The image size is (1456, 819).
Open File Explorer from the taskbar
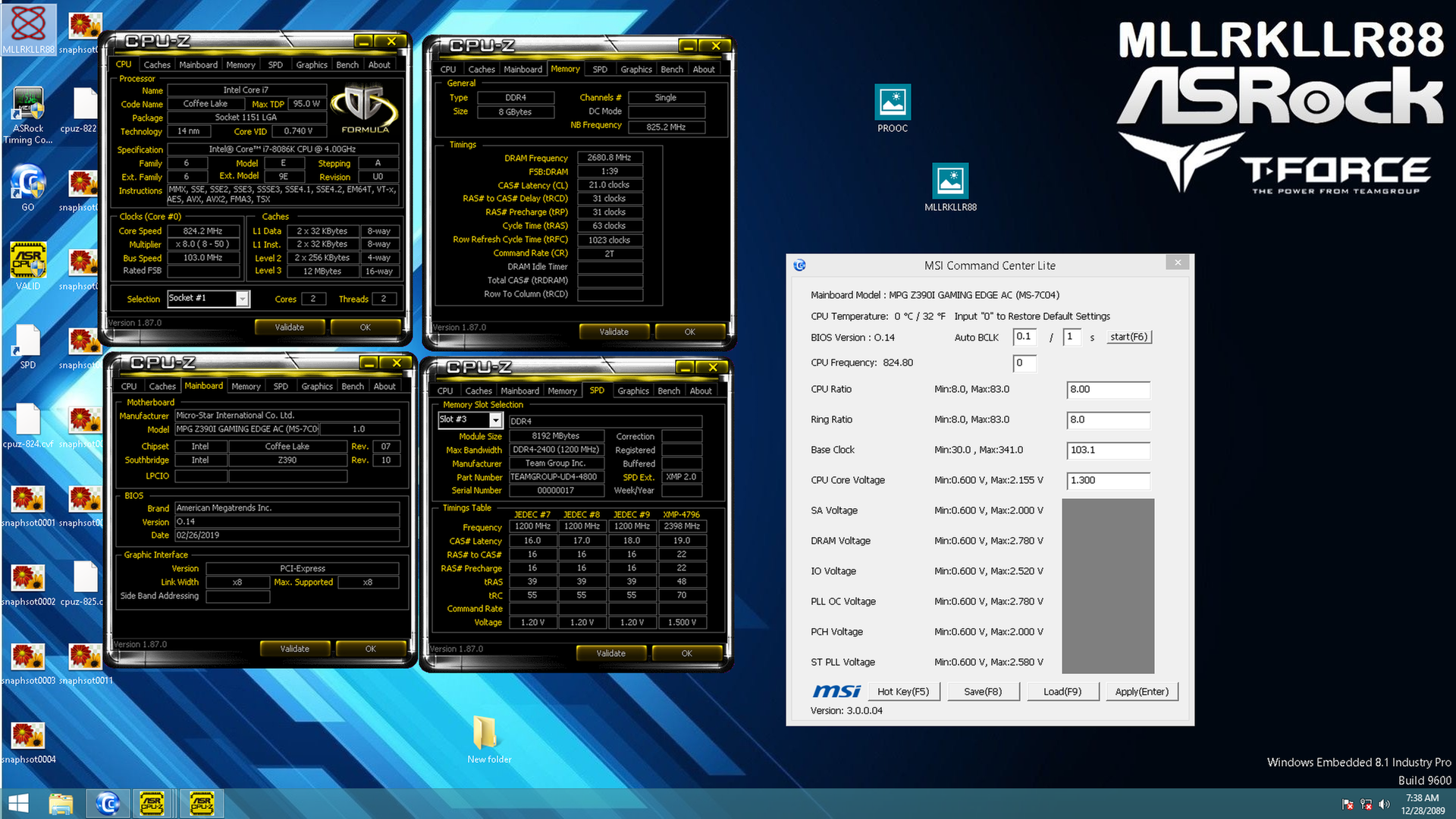click(x=61, y=804)
